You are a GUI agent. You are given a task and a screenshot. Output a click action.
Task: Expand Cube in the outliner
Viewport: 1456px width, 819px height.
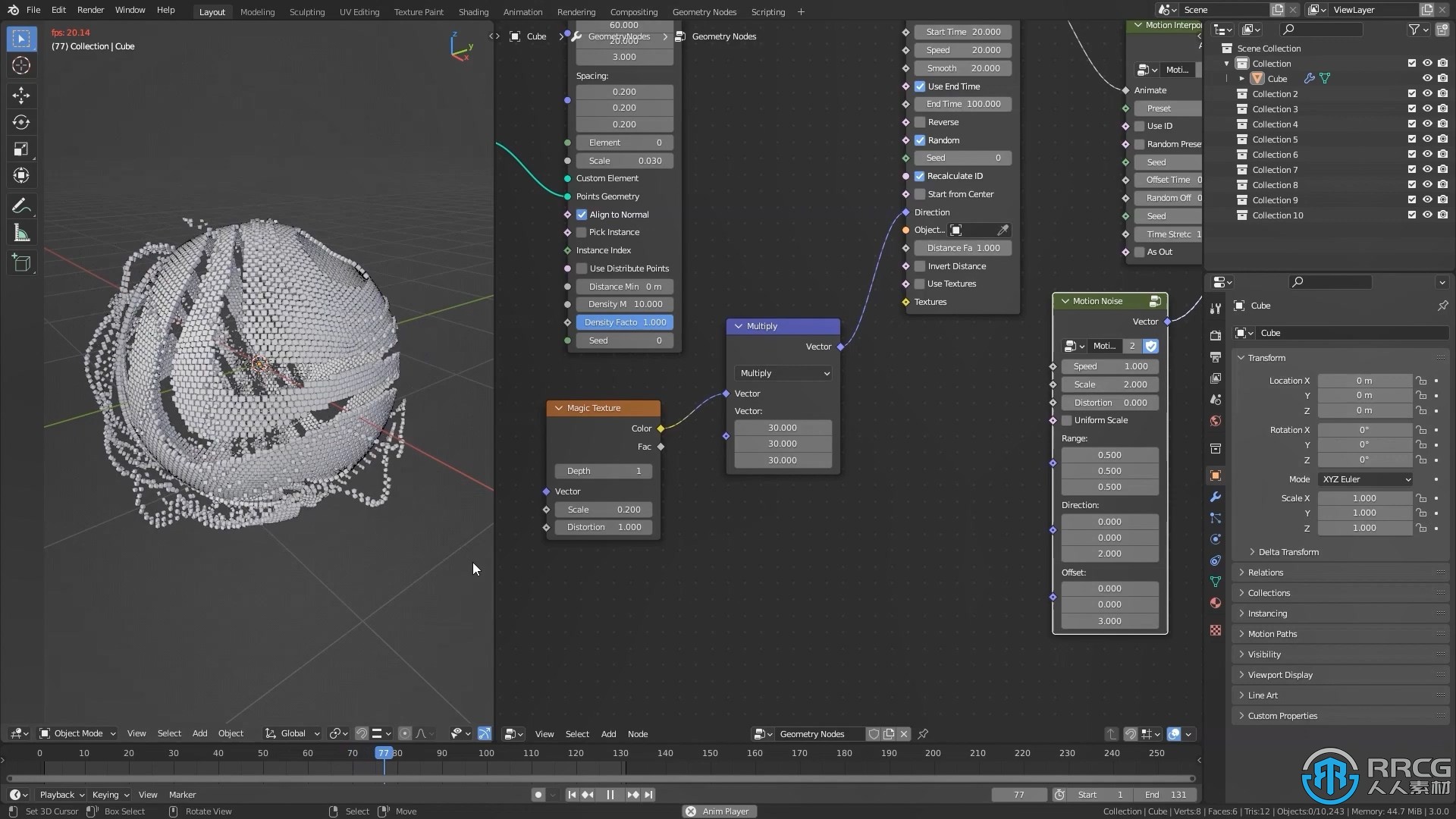(1241, 79)
